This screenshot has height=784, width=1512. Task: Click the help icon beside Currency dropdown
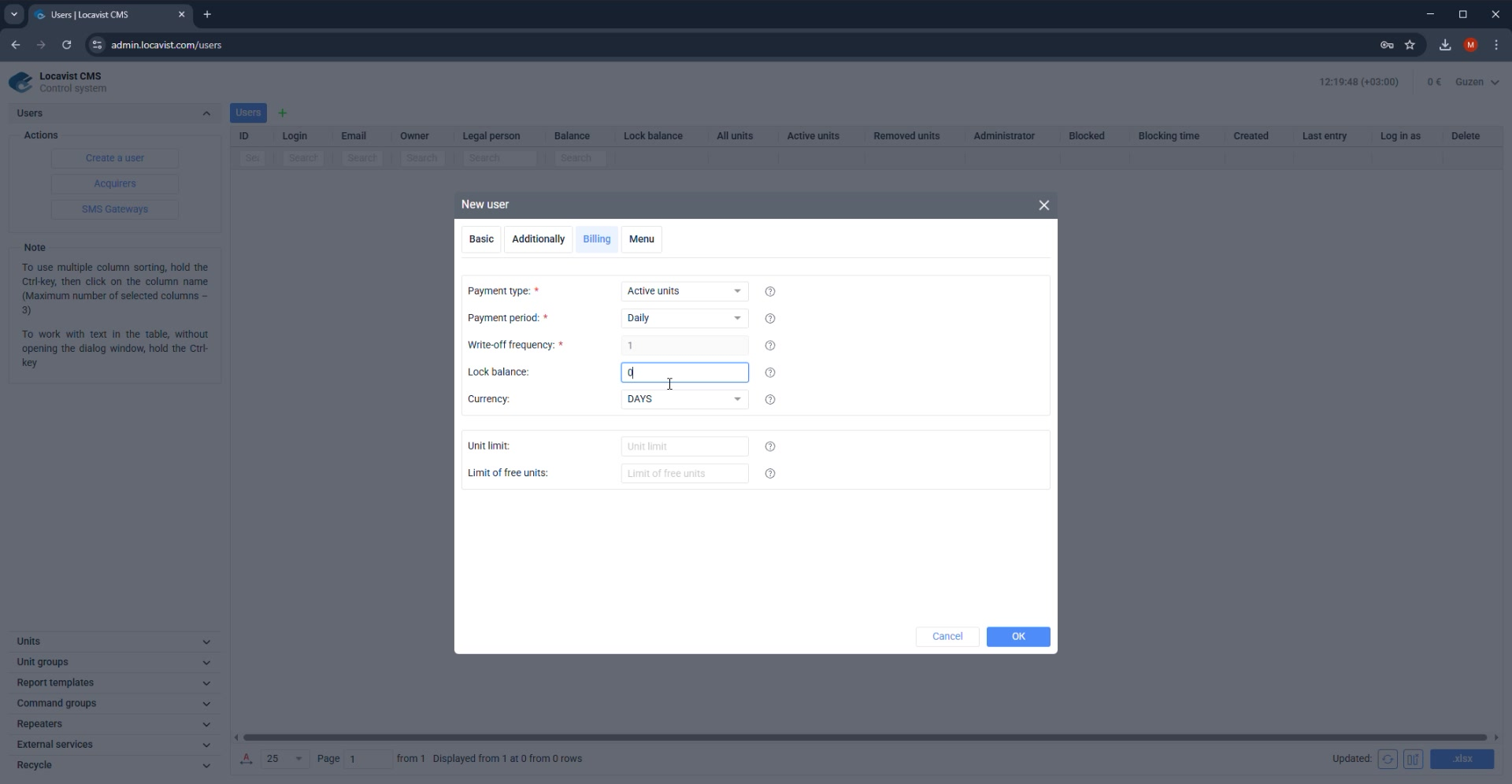770,400
